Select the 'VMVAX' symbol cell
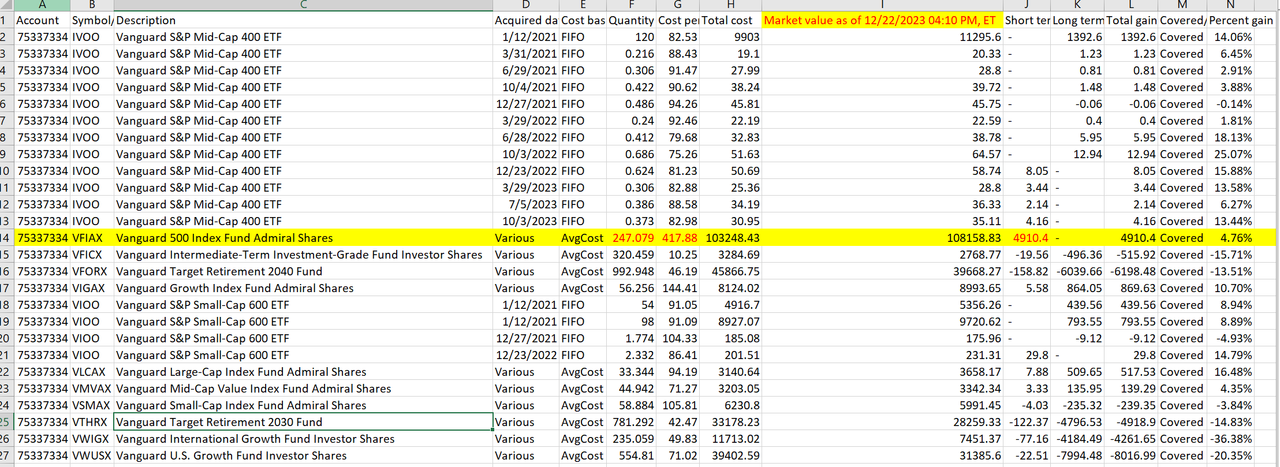Image resolution: width=1280 pixels, height=467 pixels. click(91, 388)
